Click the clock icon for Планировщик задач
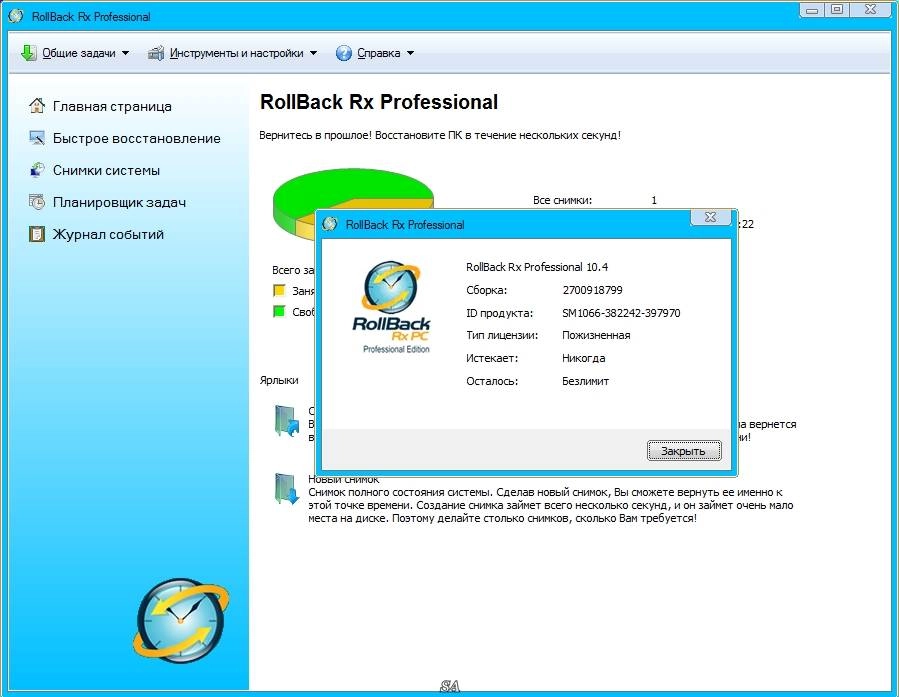Image resolution: width=899 pixels, height=697 pixels. click(x=37, y=202)
